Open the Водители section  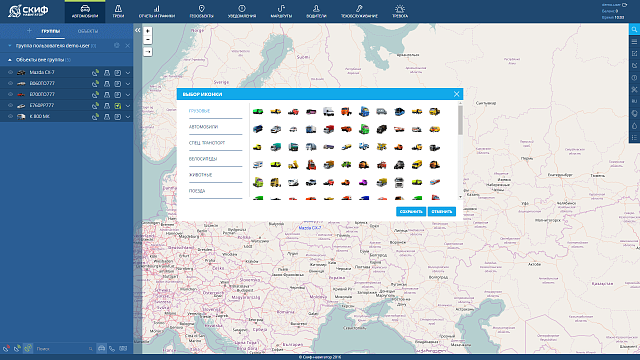click(x=316, y=11)
